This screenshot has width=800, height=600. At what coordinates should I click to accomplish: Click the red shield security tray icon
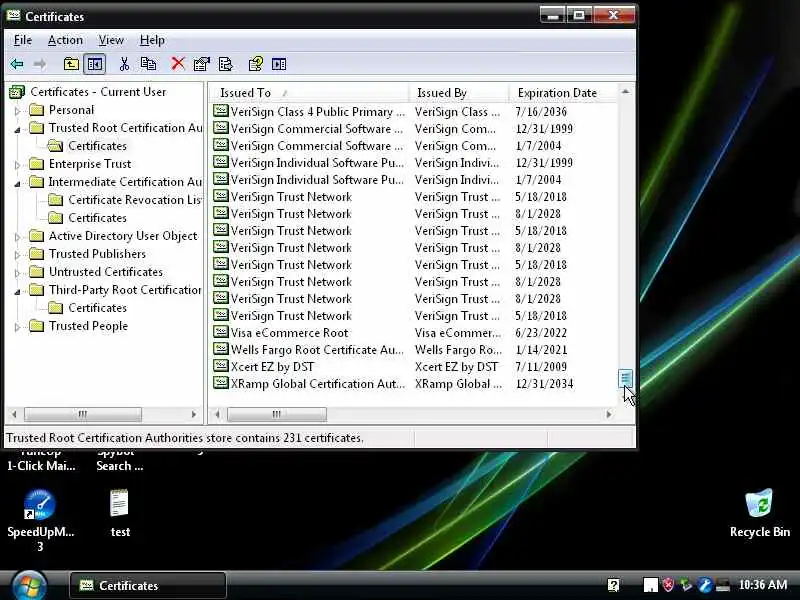(668, 585)
